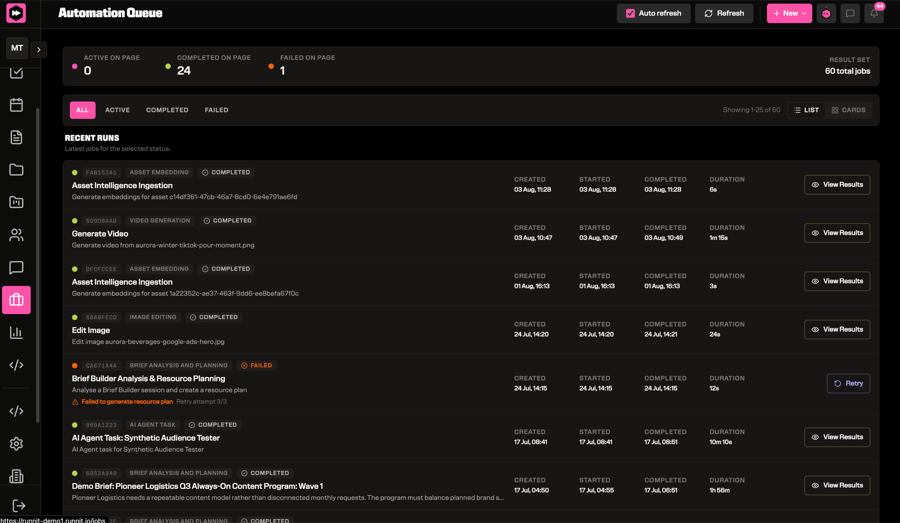
Task: Select the ALL filter tab
Action: (83, 110)
